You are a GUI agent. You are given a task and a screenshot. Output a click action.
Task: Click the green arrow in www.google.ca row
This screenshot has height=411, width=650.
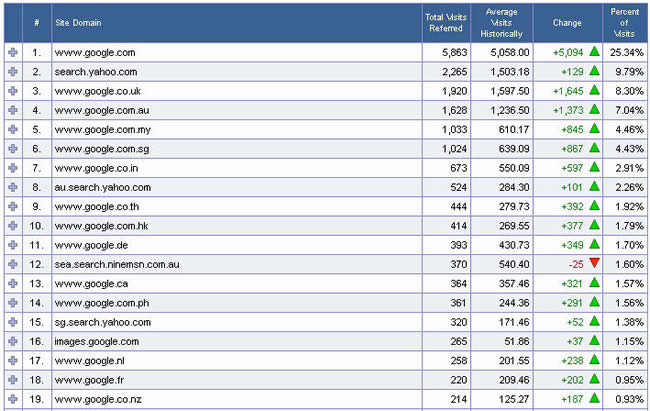pos(594,283)
